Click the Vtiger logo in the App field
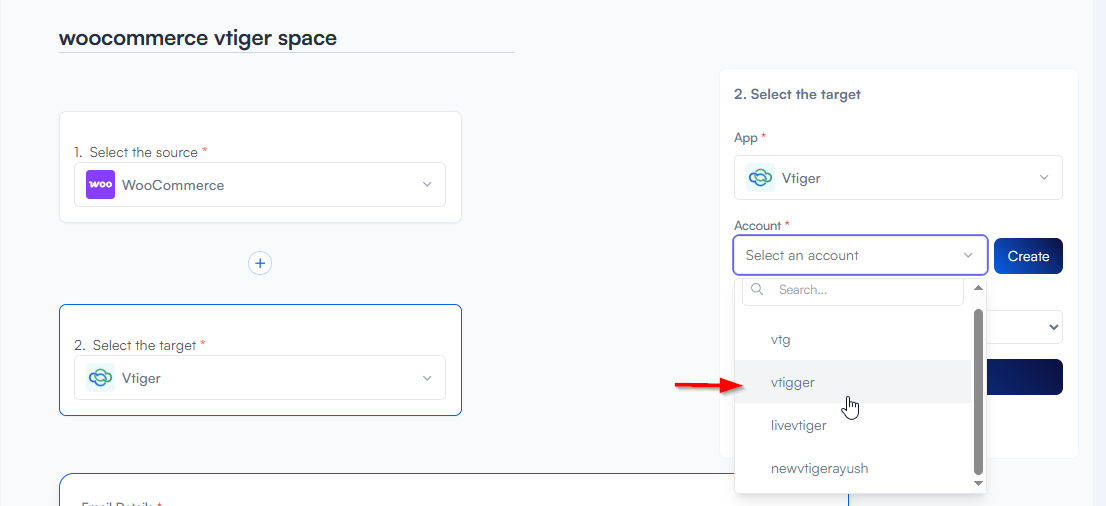Screen dimensions: 1106x506 pos(760,178)
